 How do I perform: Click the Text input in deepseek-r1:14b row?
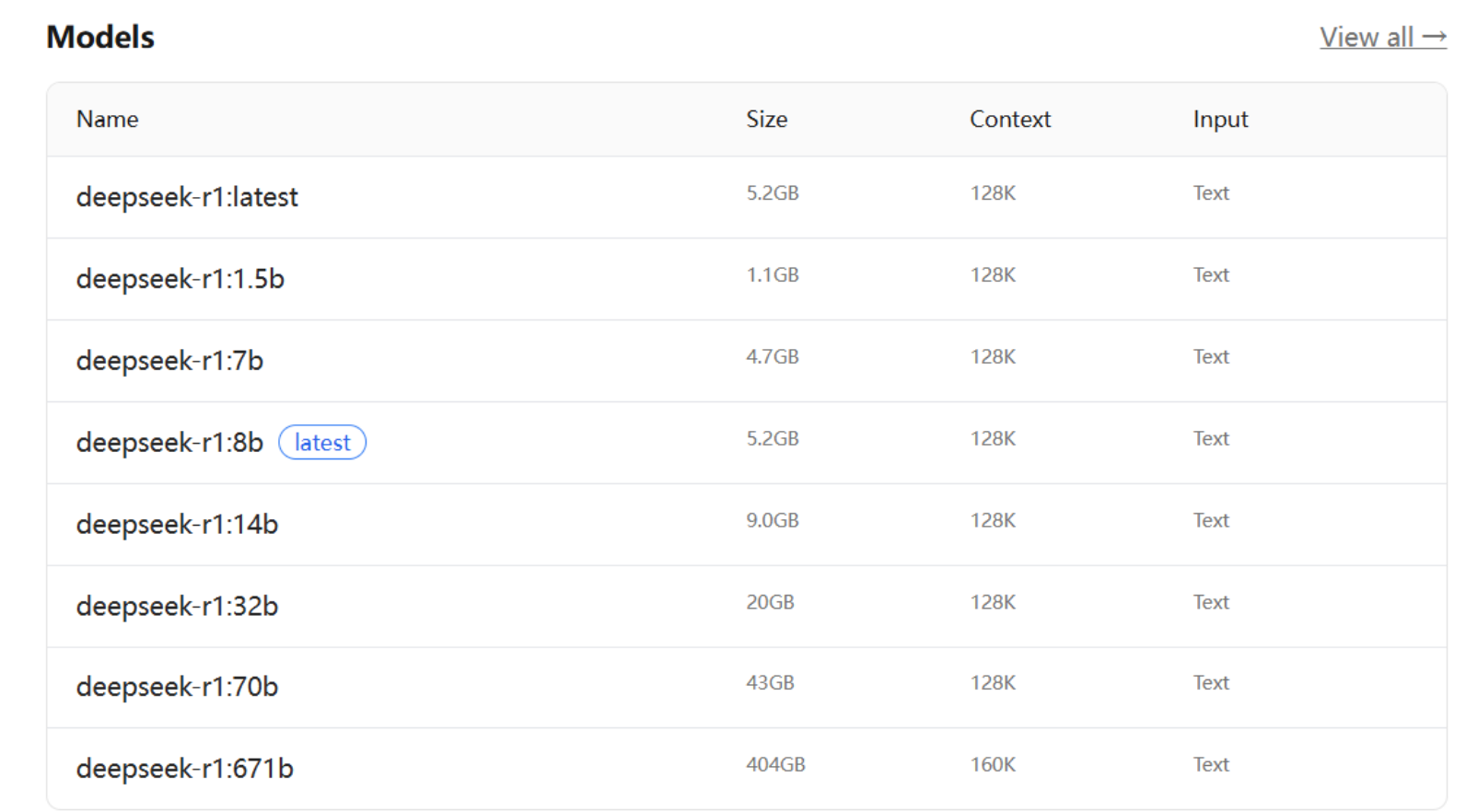(x=1211, y=521)
